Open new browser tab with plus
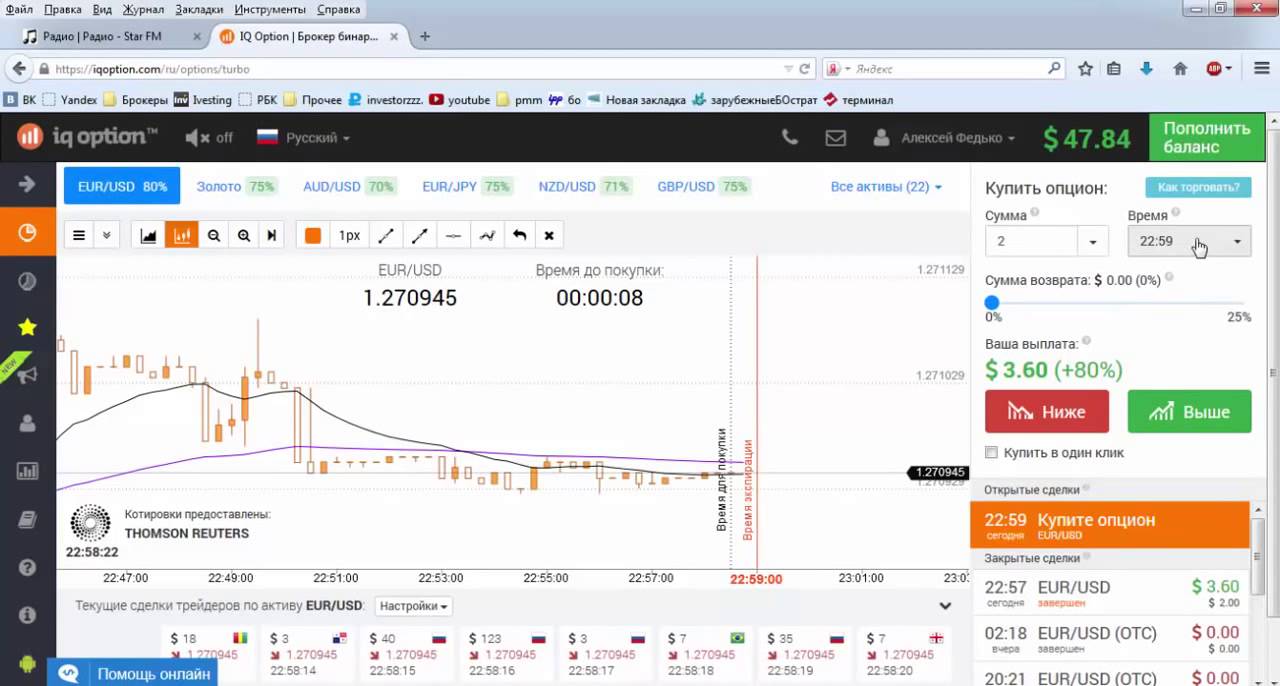Image resolution: width=1280 pixels, height=686 pixels. coord(425,36)
